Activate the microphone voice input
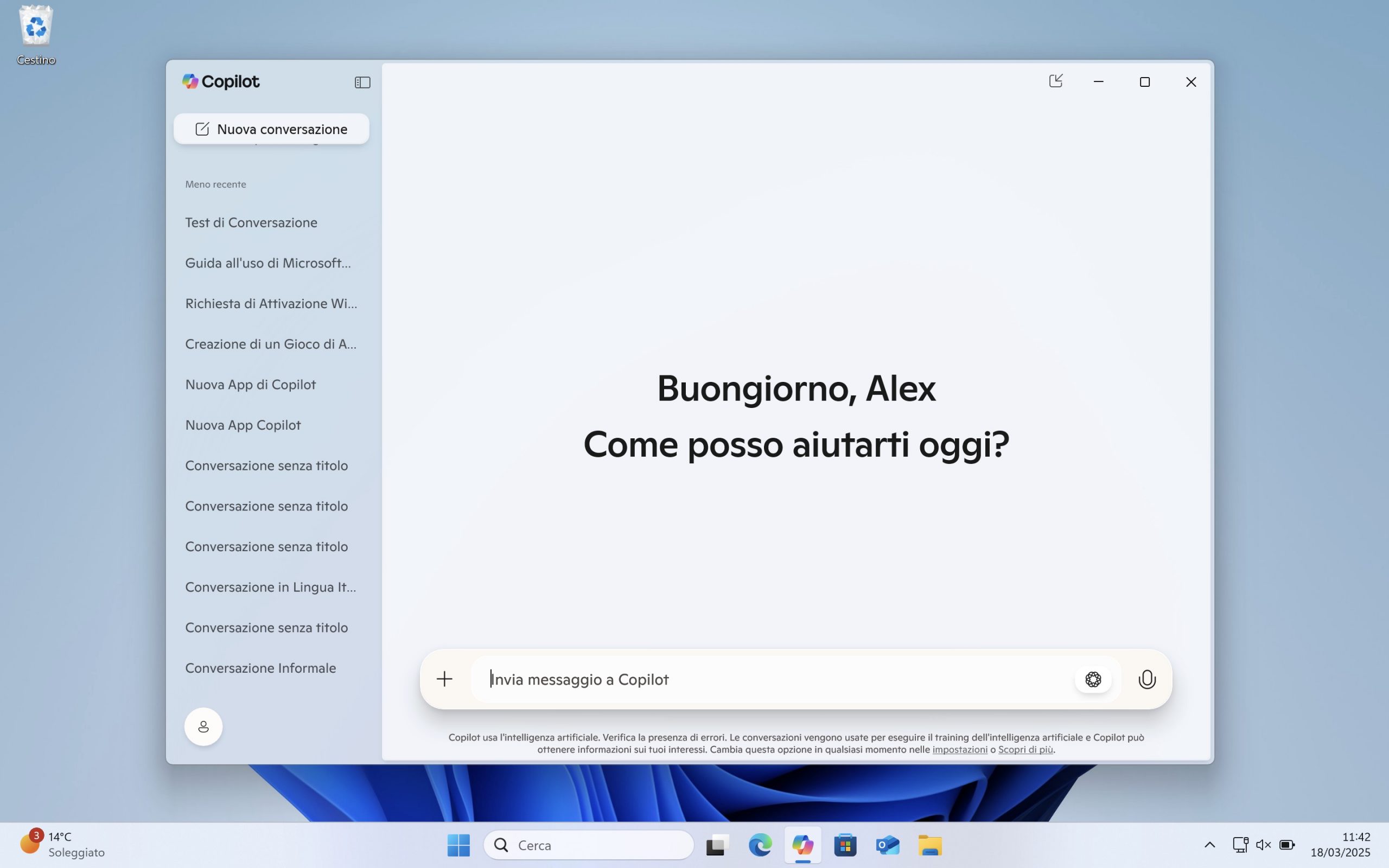1389x868 pixels. pyautogui.click(x=1147, y=679)
